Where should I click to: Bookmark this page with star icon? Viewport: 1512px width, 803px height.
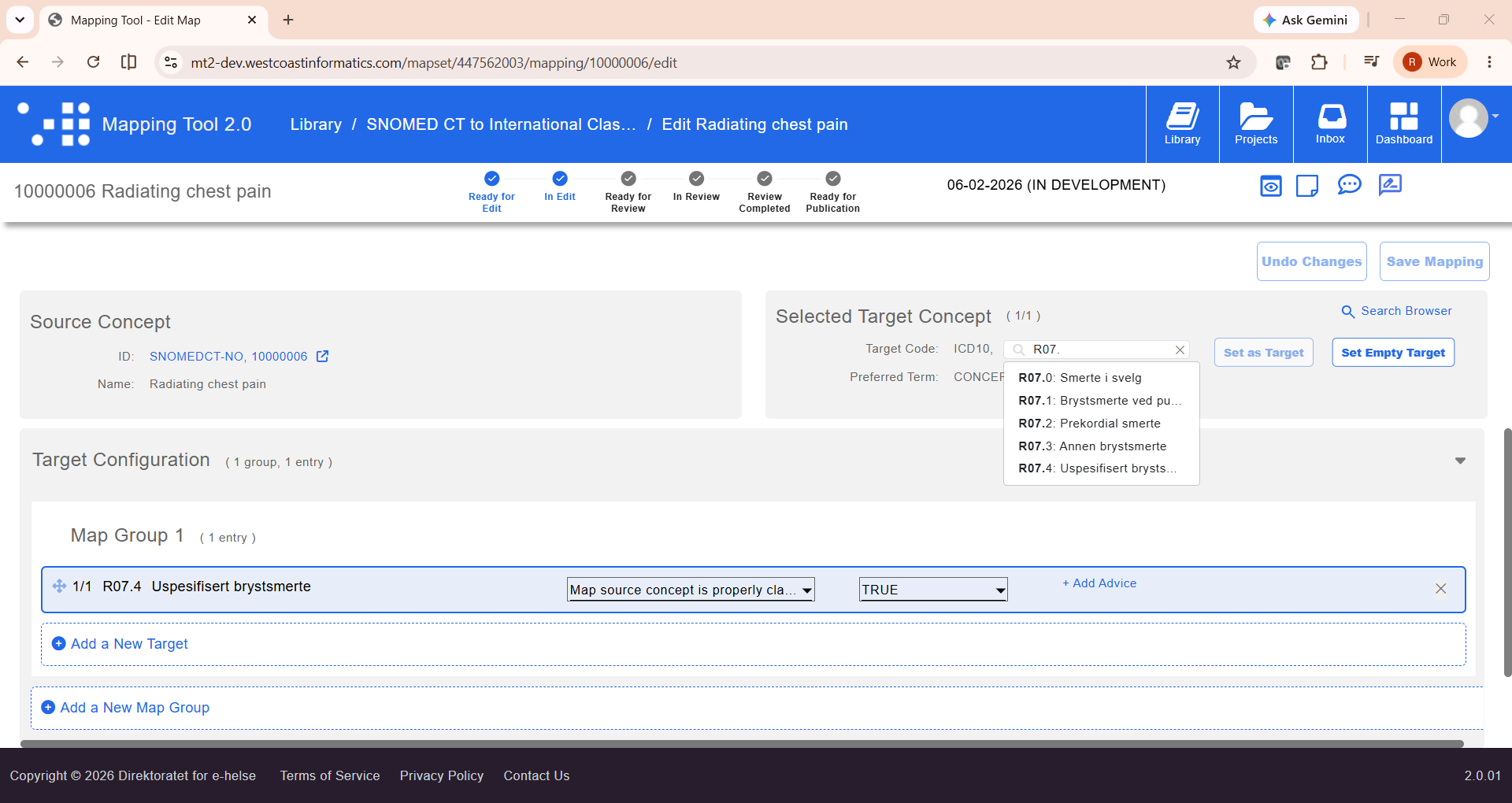tap(1233, 62)
